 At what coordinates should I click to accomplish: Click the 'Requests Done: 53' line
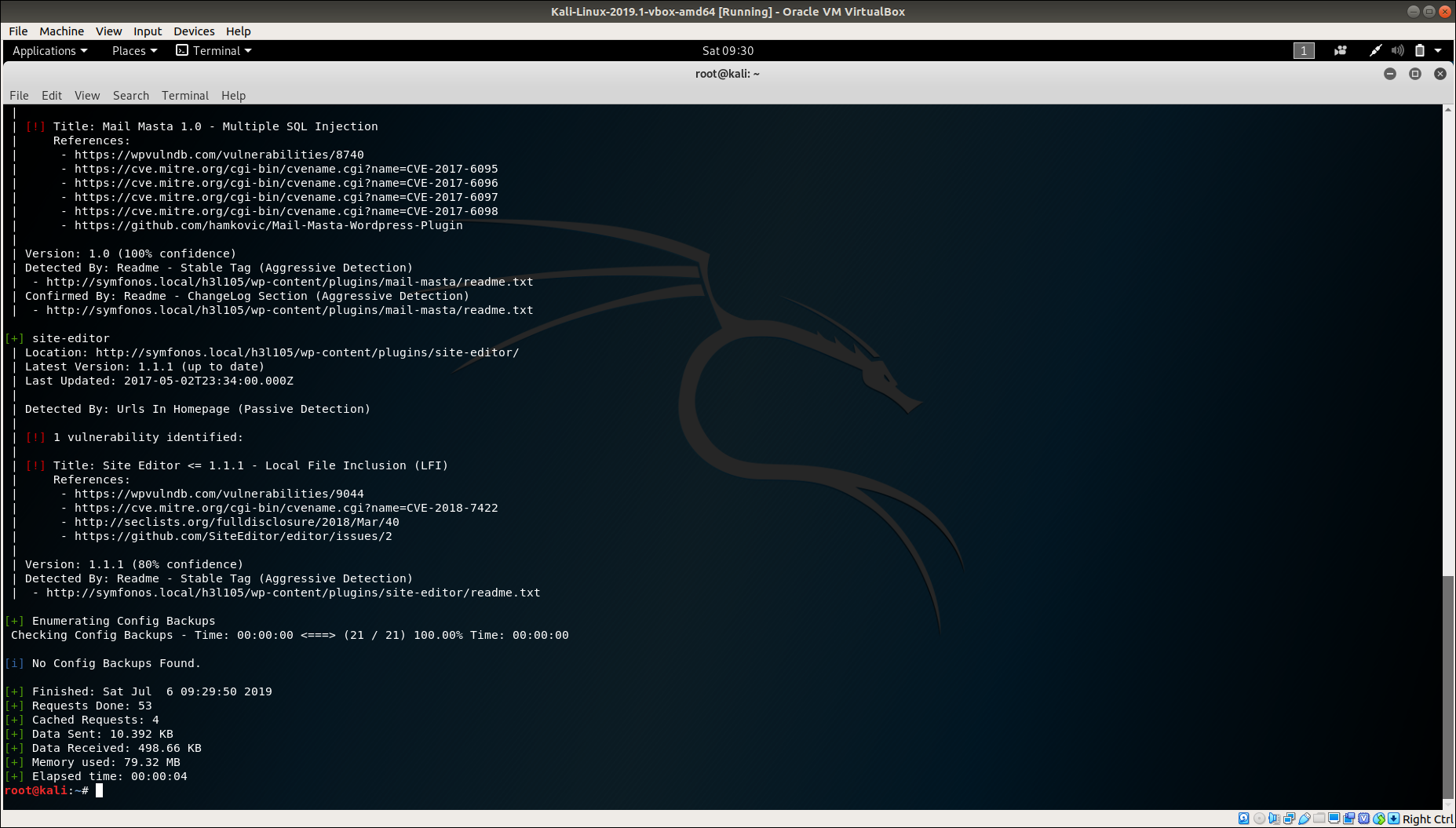(92, 706)
